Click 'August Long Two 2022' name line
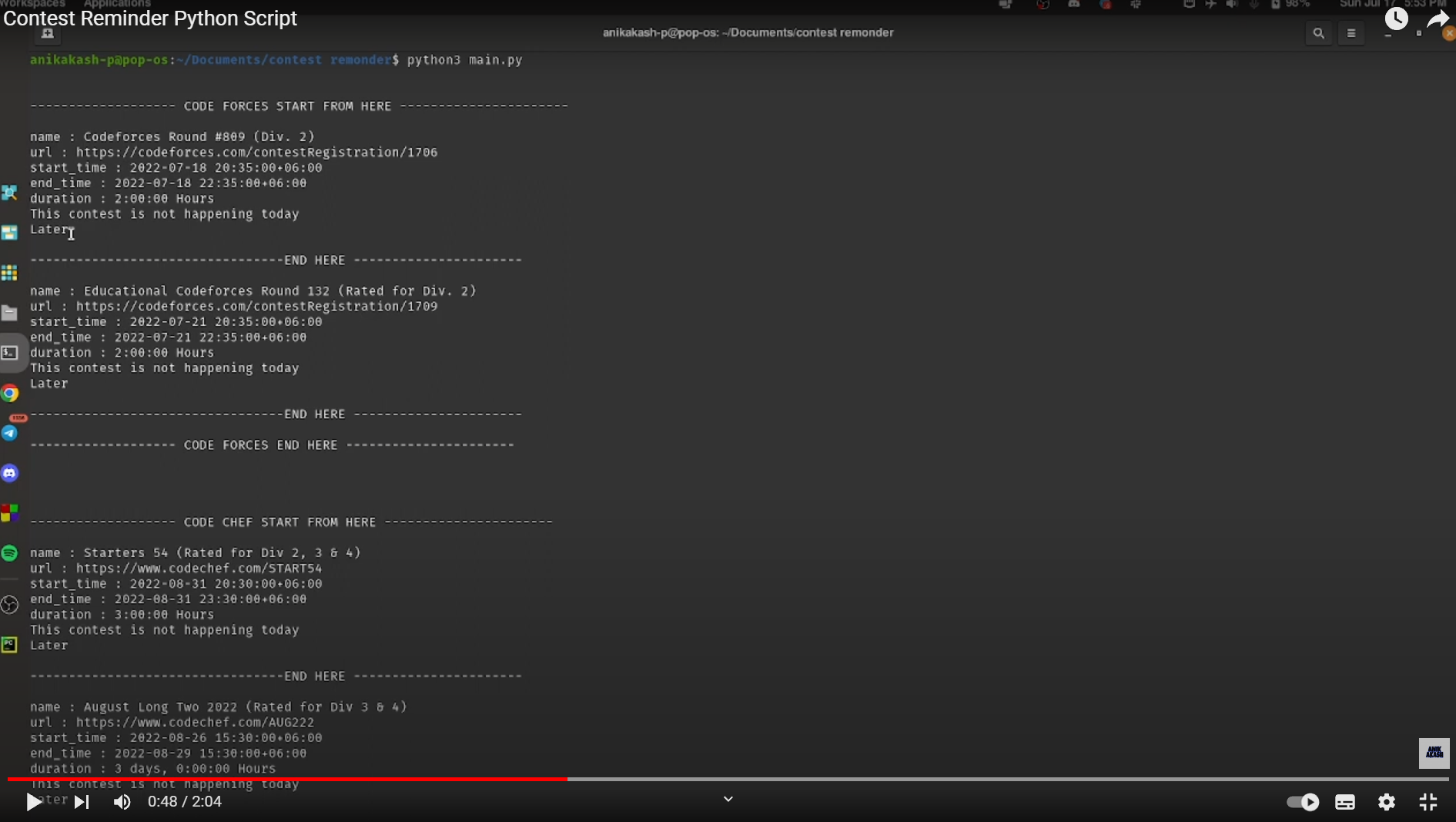 click(218, 707)
